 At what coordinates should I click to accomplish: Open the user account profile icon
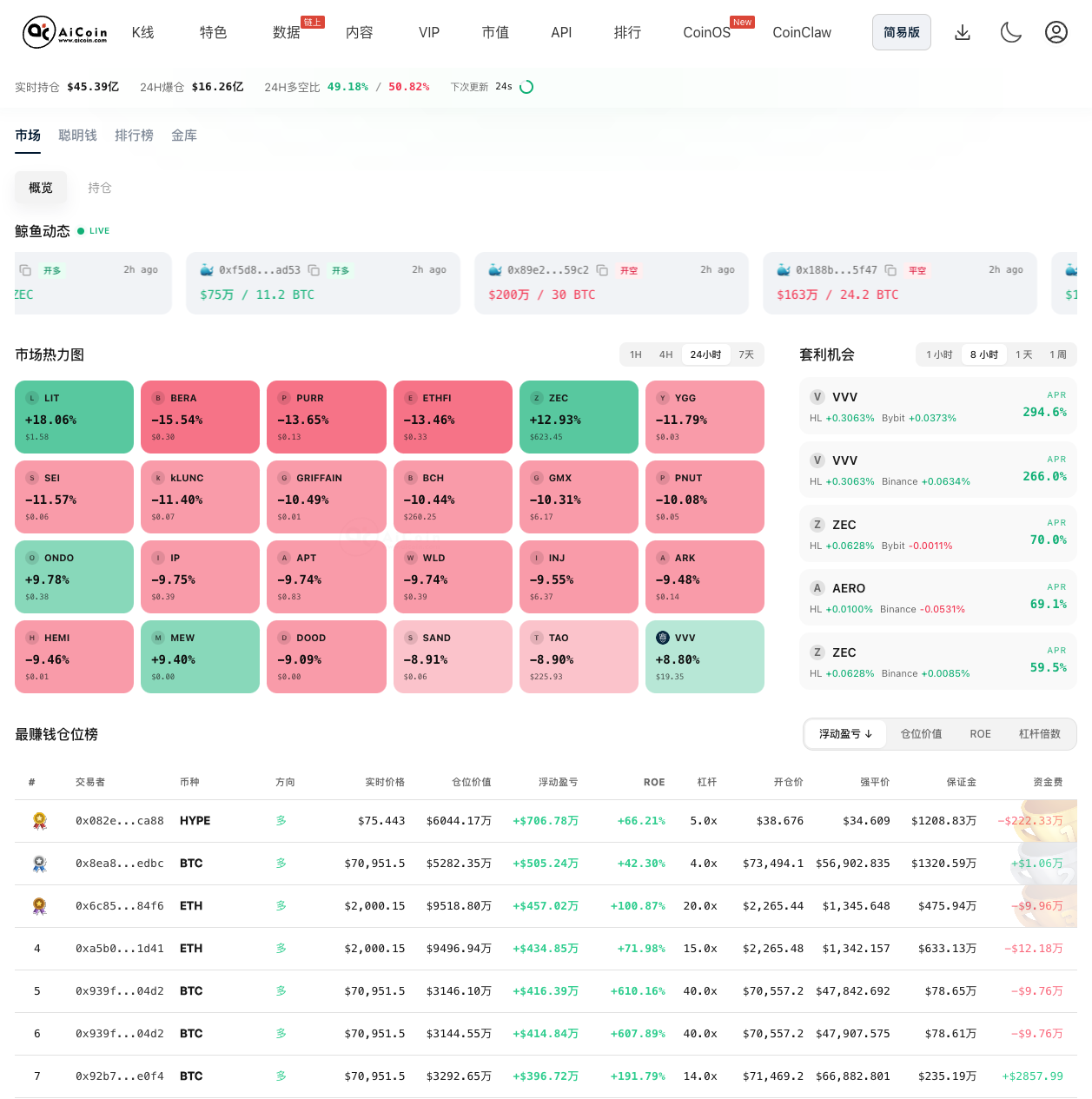click(x=1056, y=32)
